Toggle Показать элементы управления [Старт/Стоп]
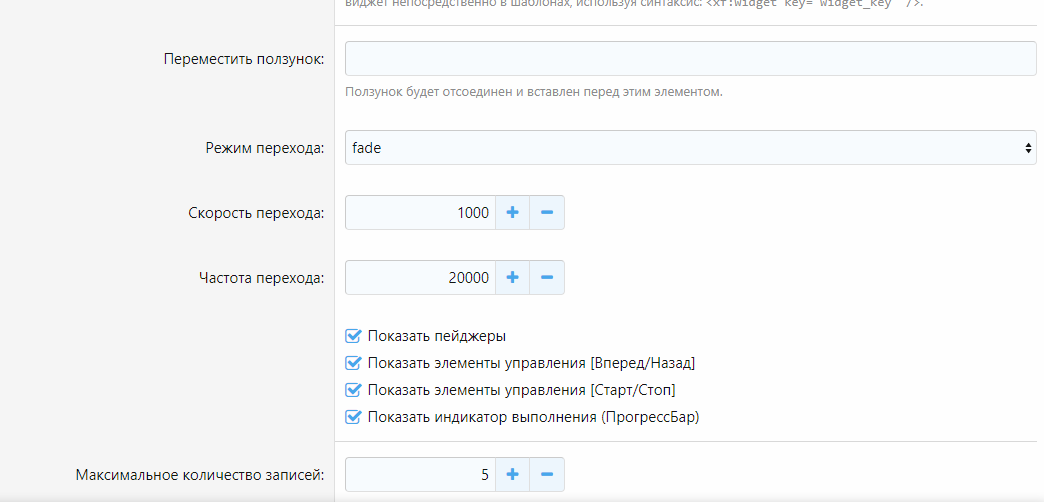This screenshot has width=1044, height=502. pyautogui.click(x=352, y=390)
